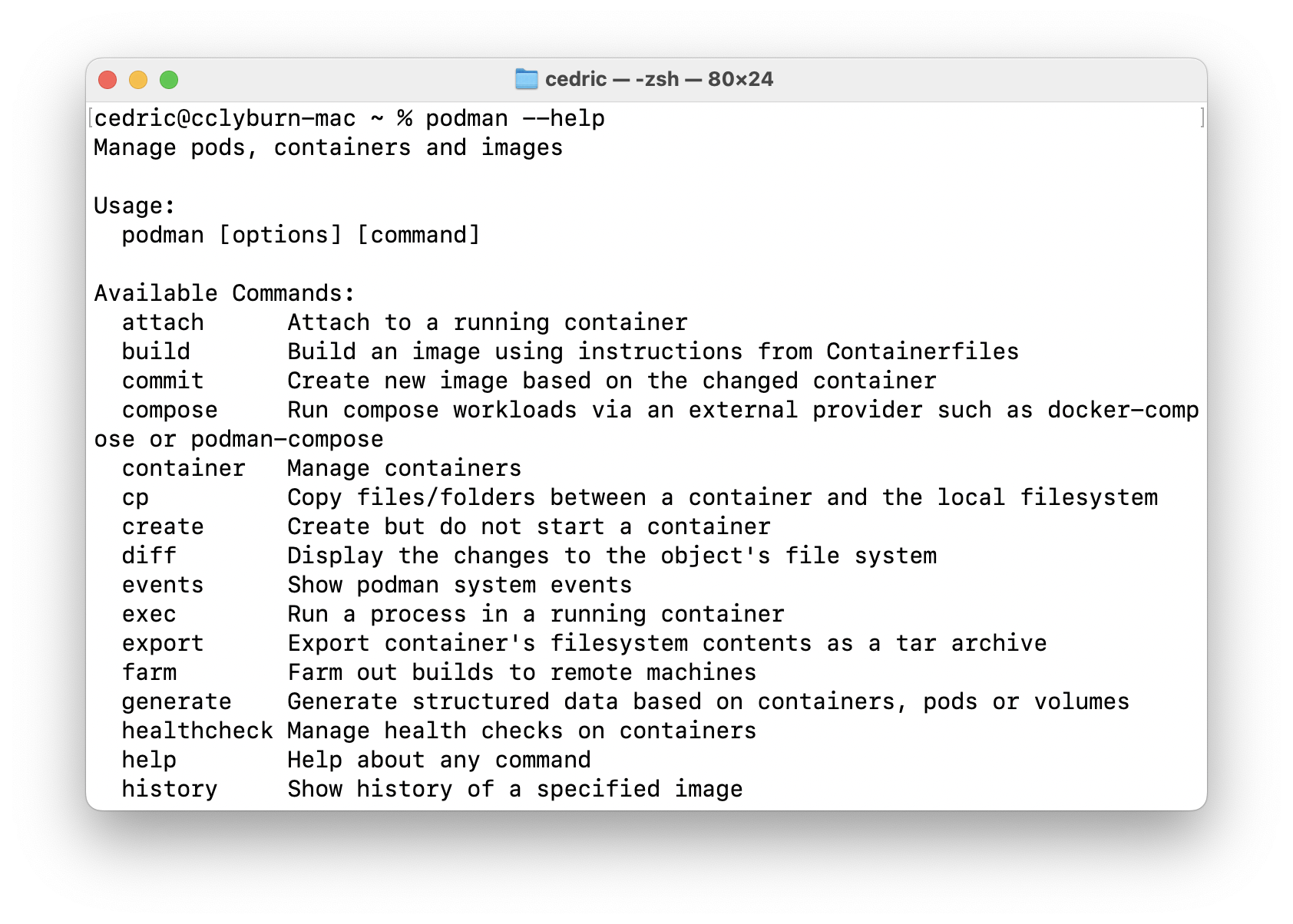Click the create command description
Viewport: 1293px width, 924px height.
[527, 526]
